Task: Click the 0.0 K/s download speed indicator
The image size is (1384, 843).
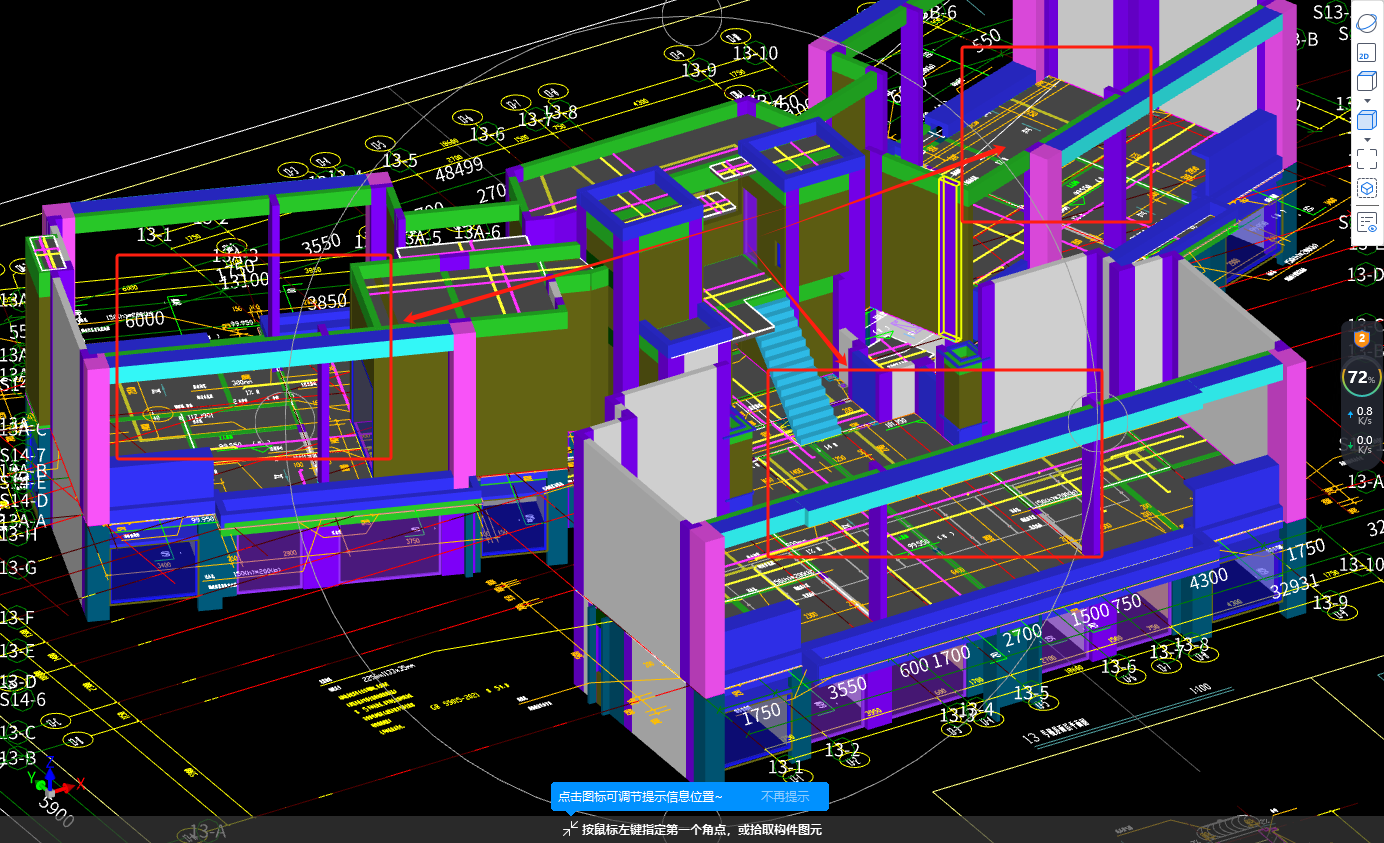Action: pyautogui.click(x=1362, y=445)
